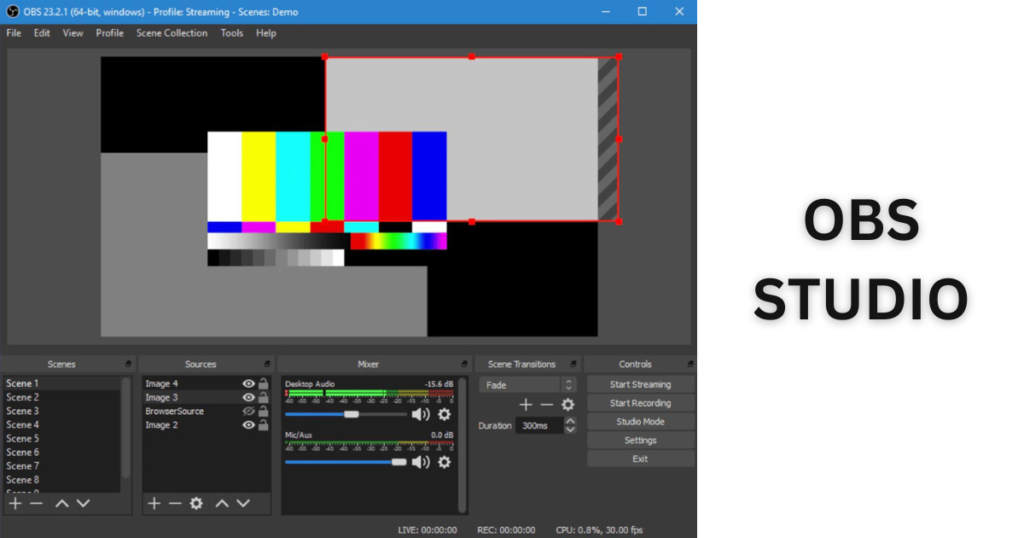Viewport: 1024px width, 538px height.
Task: Click the OBS logo in title bar
Action: 12,12
